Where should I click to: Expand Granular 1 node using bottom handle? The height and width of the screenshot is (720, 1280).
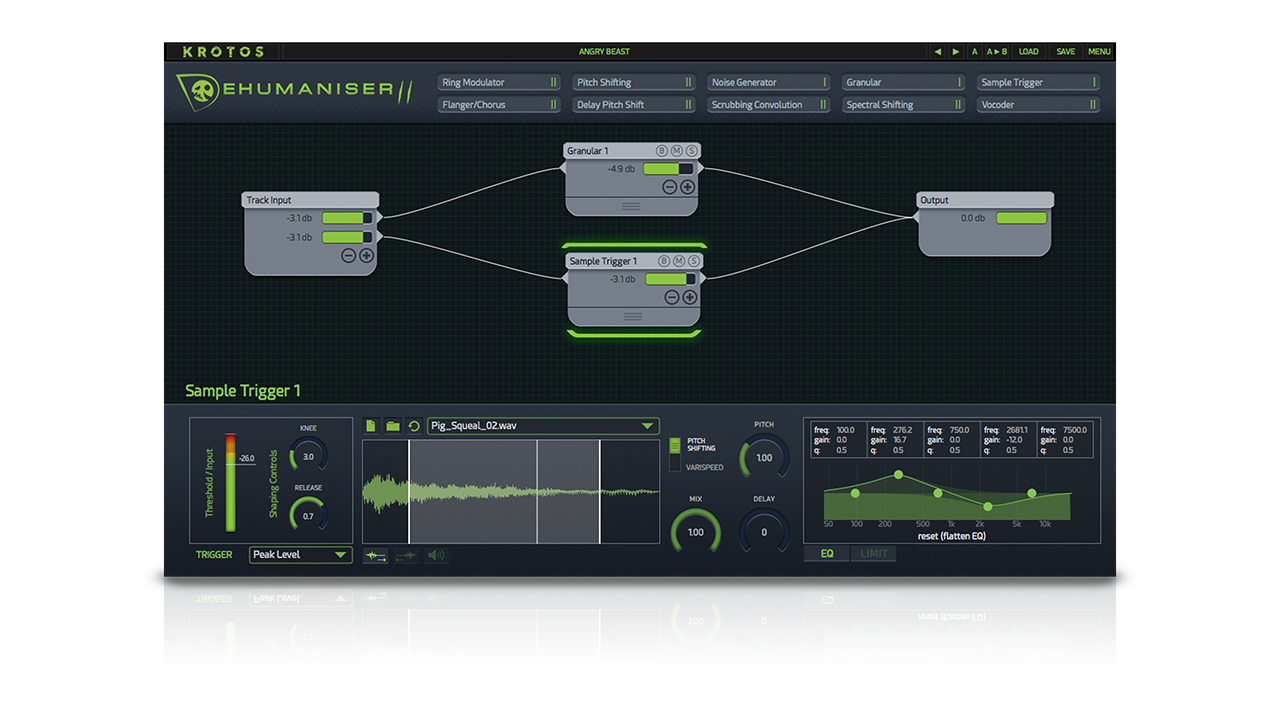click(x=631, y=206)
